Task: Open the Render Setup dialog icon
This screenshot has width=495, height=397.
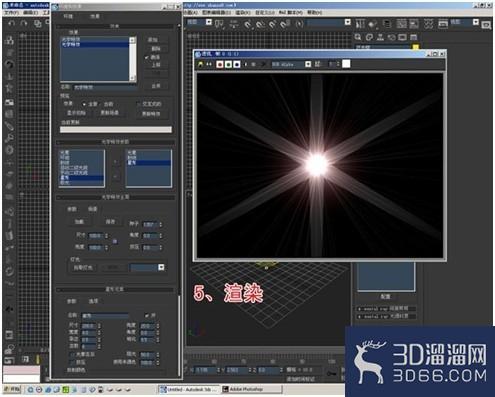Action: [x=443, y=24]
